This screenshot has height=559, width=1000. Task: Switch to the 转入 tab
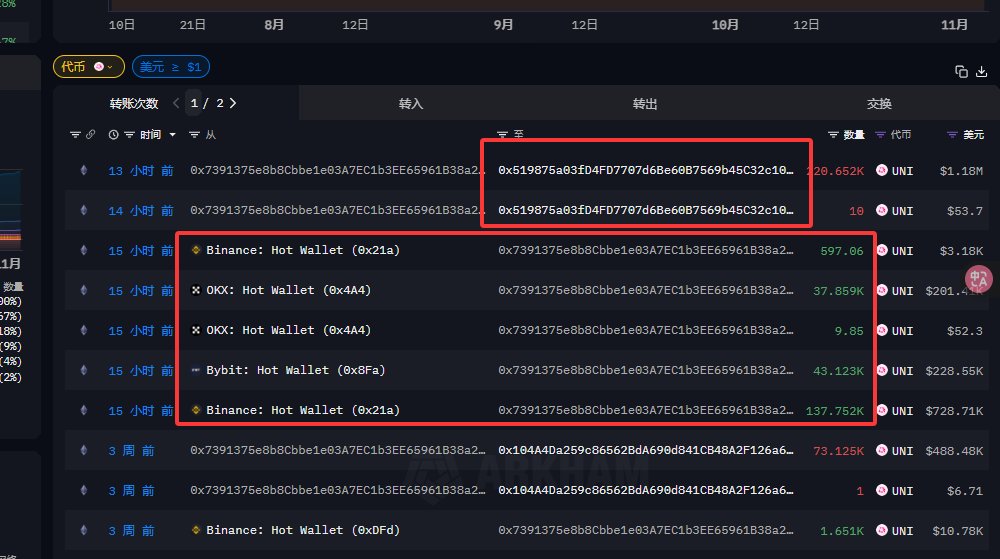(x=411, y=104)
